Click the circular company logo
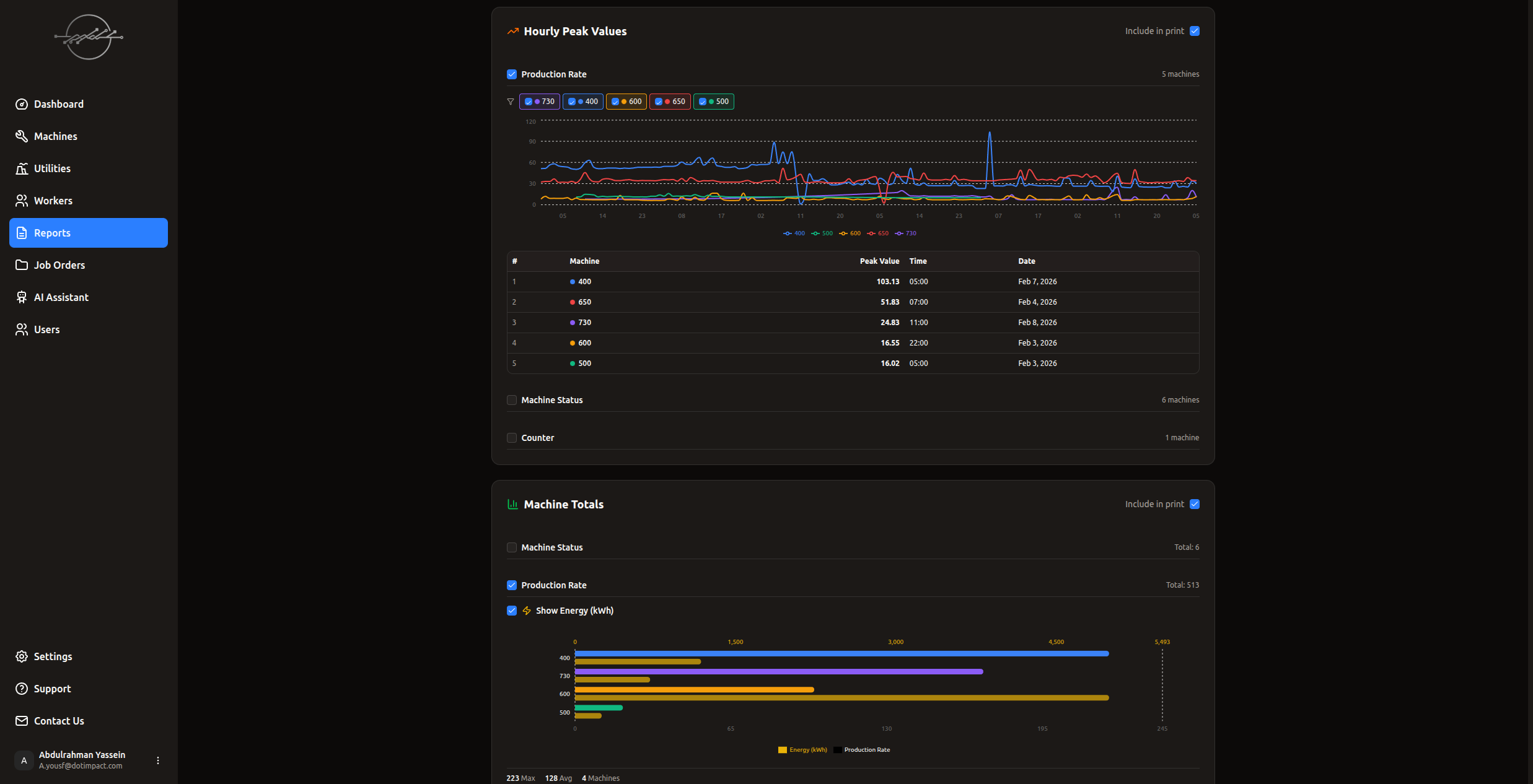This screenshot has width=1533, height=784. (89, 37)
